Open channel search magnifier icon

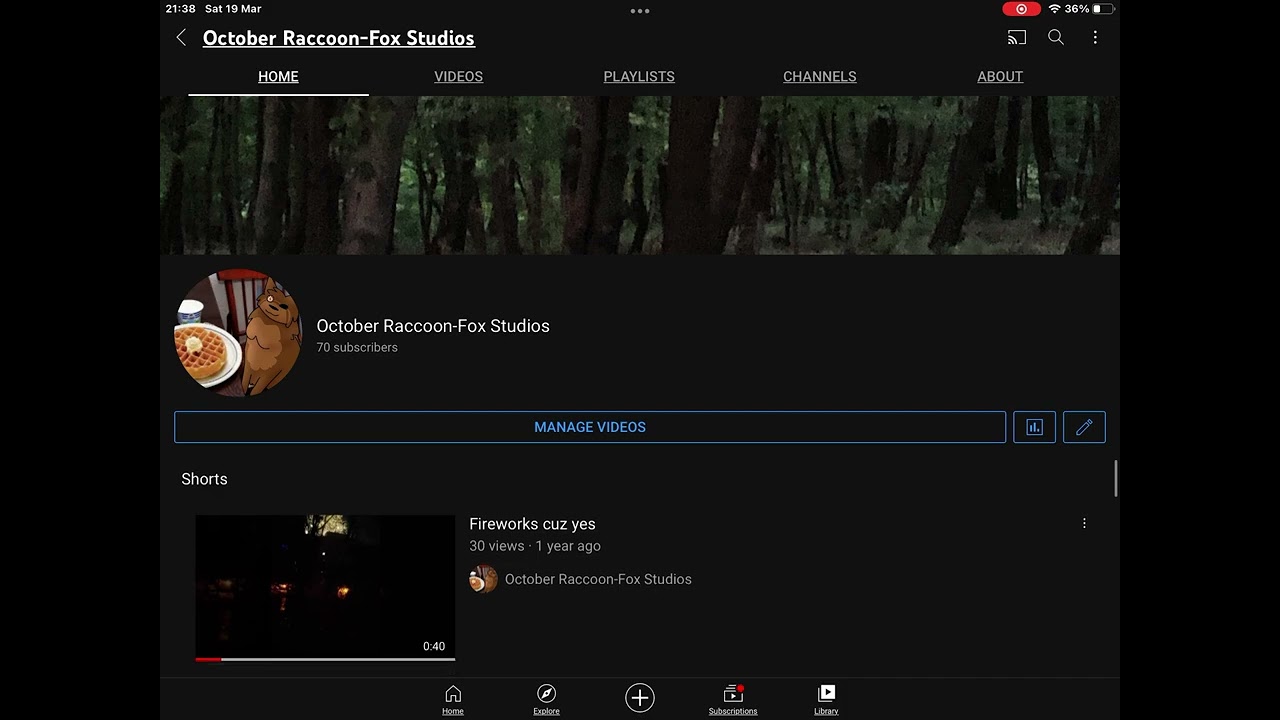[x=1056, y=38]
